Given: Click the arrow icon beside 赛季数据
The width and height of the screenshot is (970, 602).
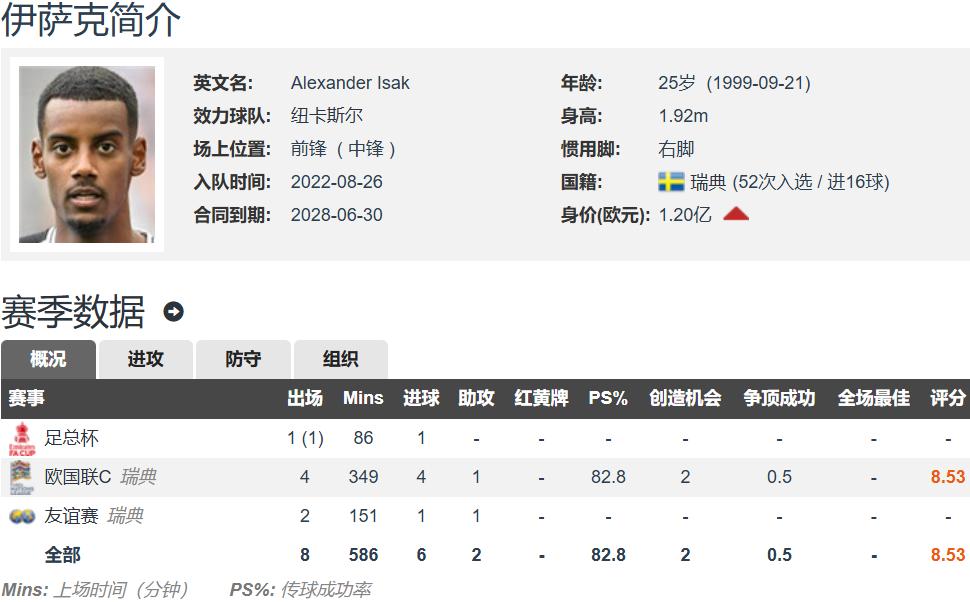Looking at the screenshot, I should 174,312.
